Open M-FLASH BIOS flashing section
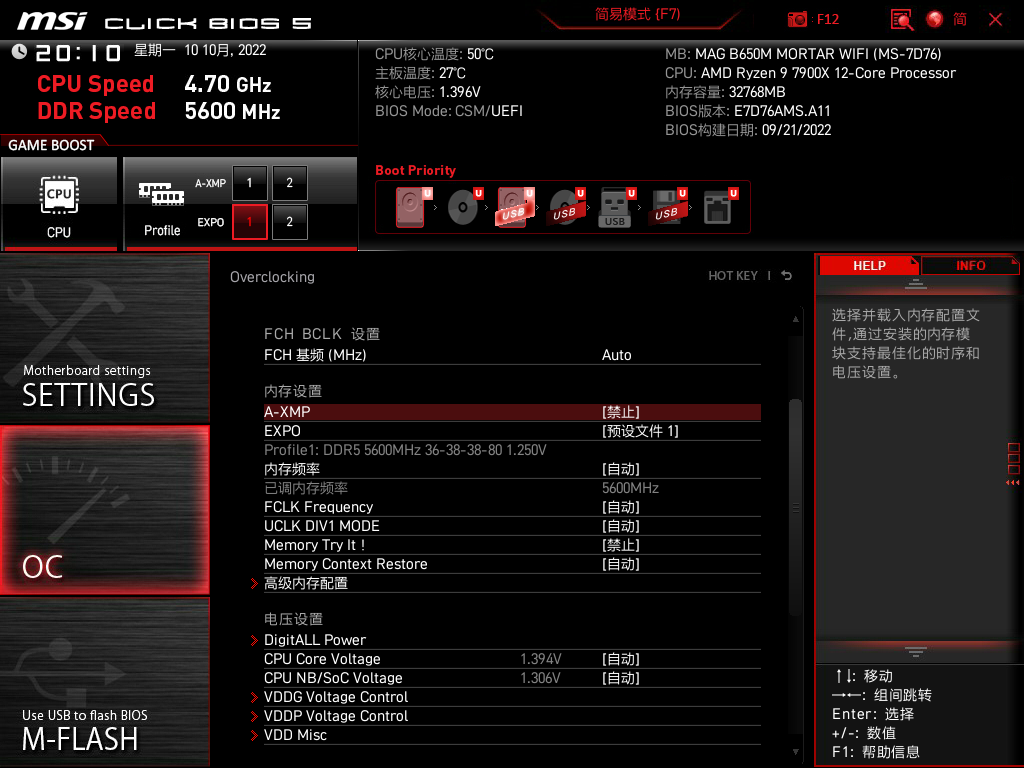The width and height of the screenshot is (1024, 768). tap(104, 681)
